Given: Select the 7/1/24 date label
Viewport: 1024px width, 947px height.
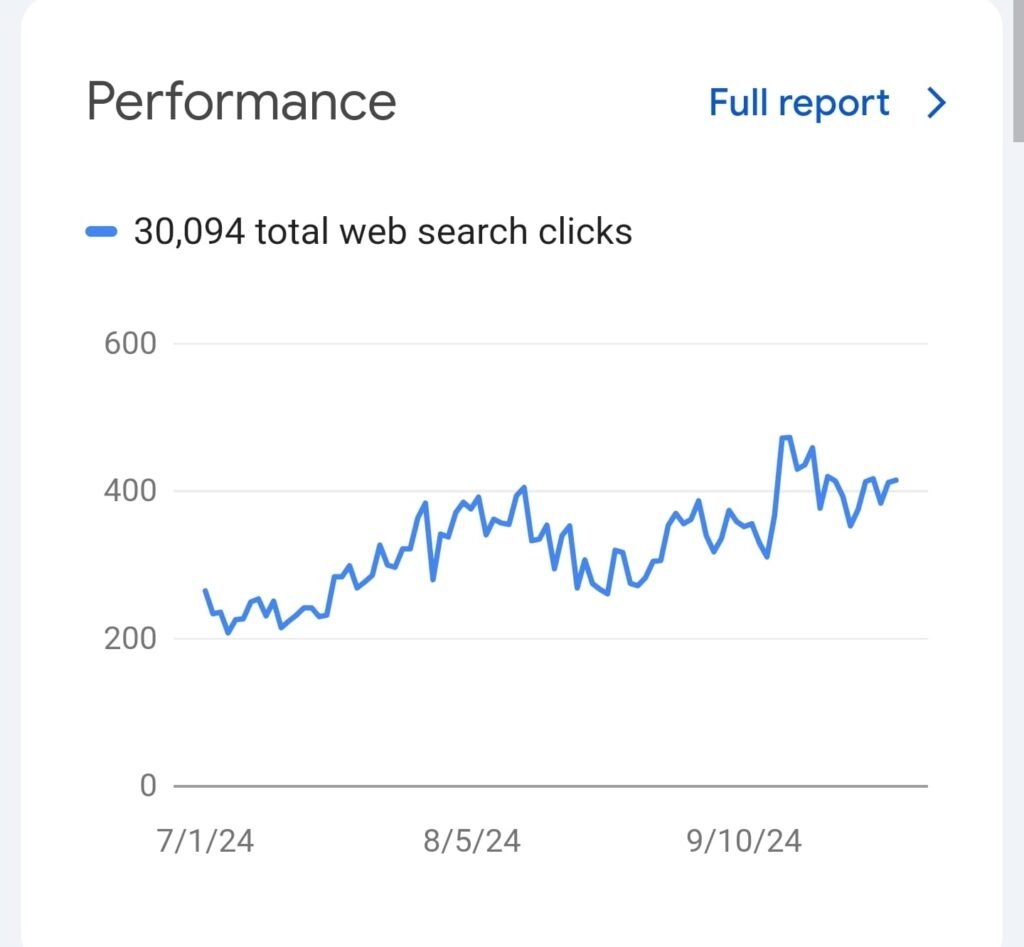Looking at the screenshot, I should [x=206, y=840].
